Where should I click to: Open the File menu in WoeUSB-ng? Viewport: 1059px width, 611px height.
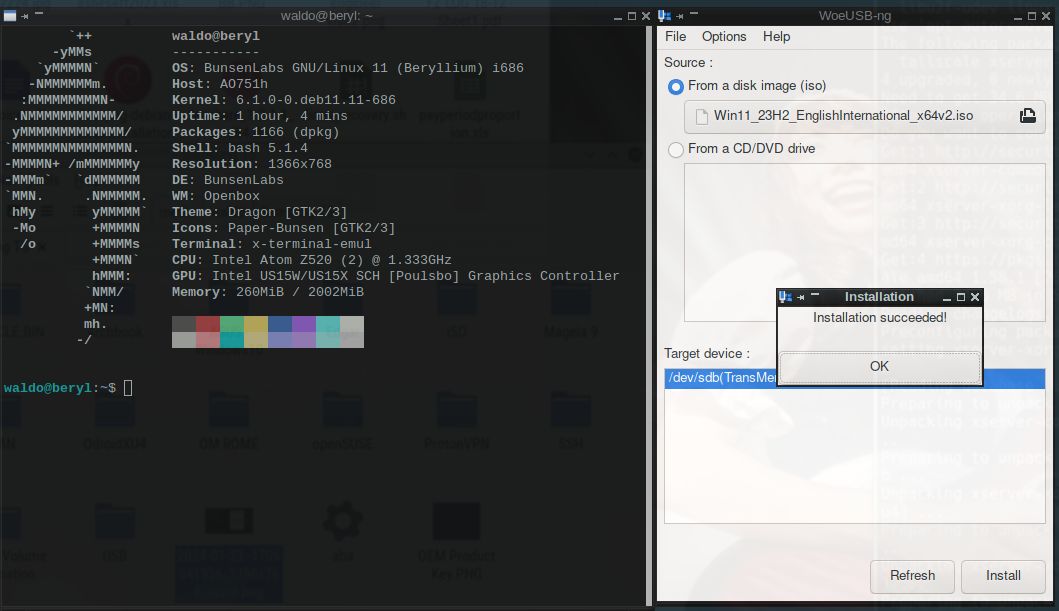coord(675,37)
